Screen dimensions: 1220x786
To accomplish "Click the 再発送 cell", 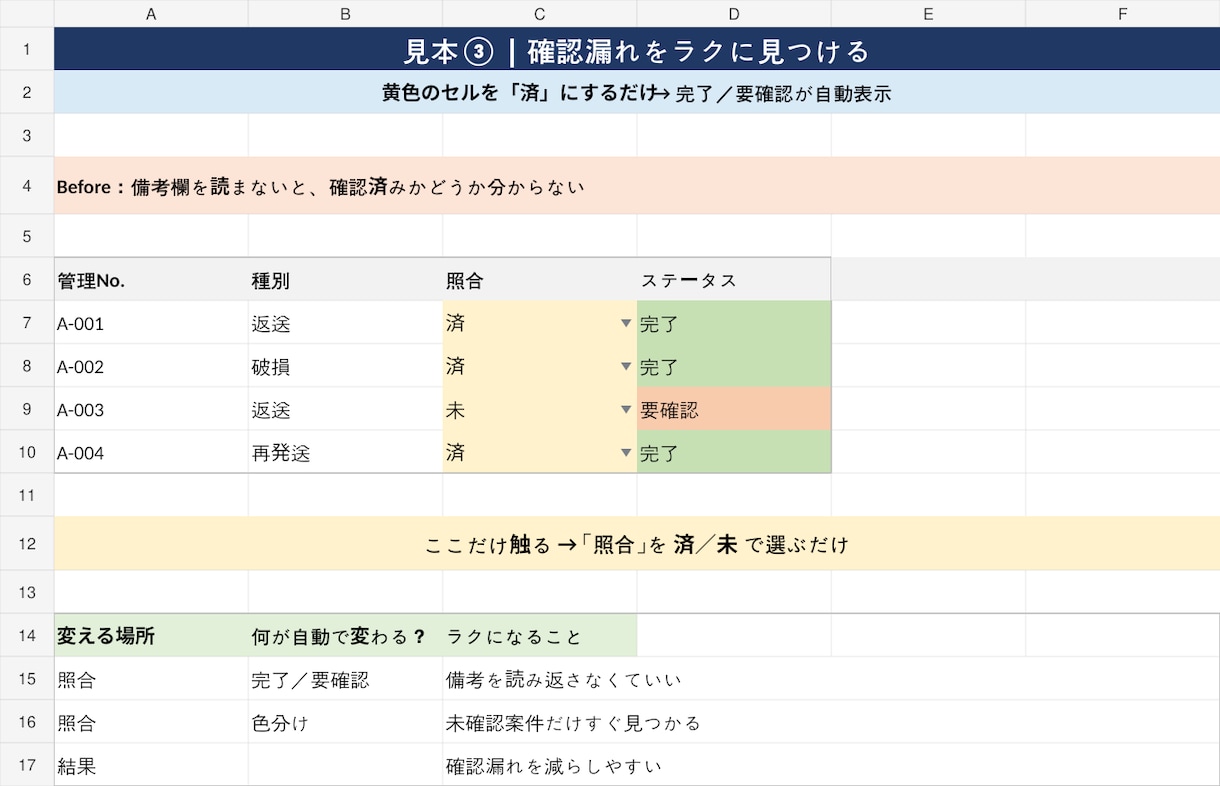I will point(345,452).
